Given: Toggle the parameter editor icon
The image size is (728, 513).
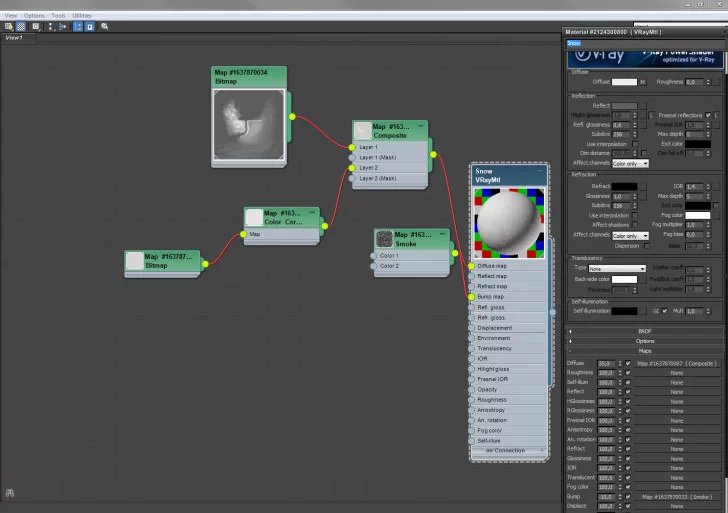Looking at the screenshot, I should click(90, 26).
